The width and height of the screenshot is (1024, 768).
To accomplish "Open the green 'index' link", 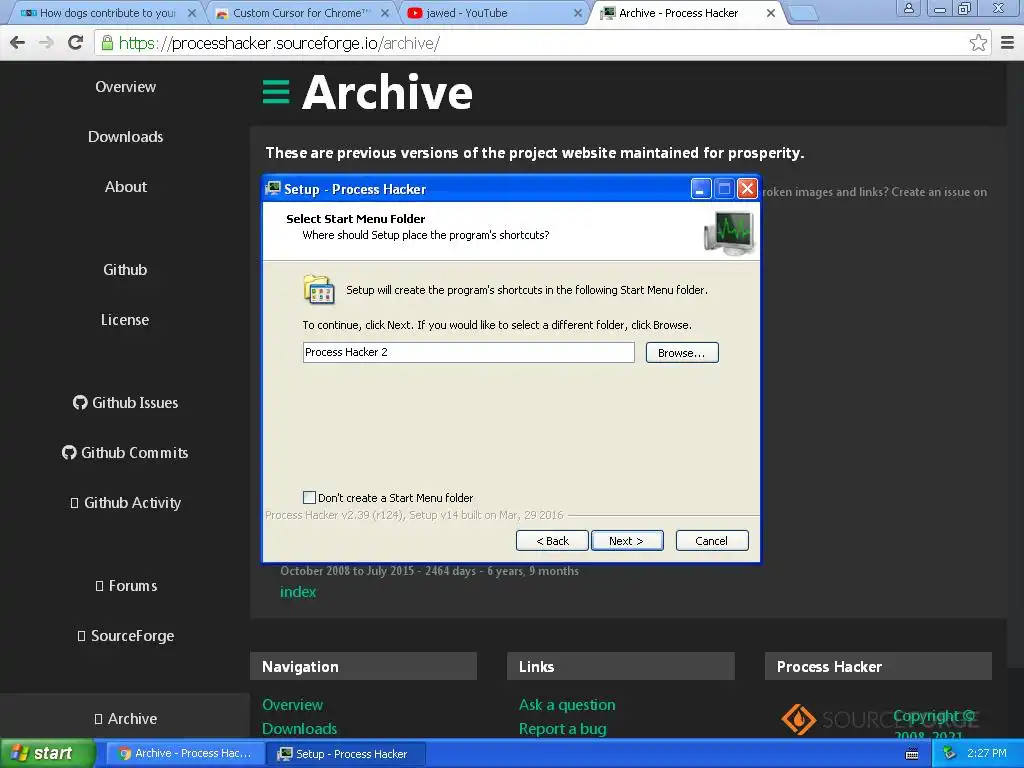I will [298, 592].
